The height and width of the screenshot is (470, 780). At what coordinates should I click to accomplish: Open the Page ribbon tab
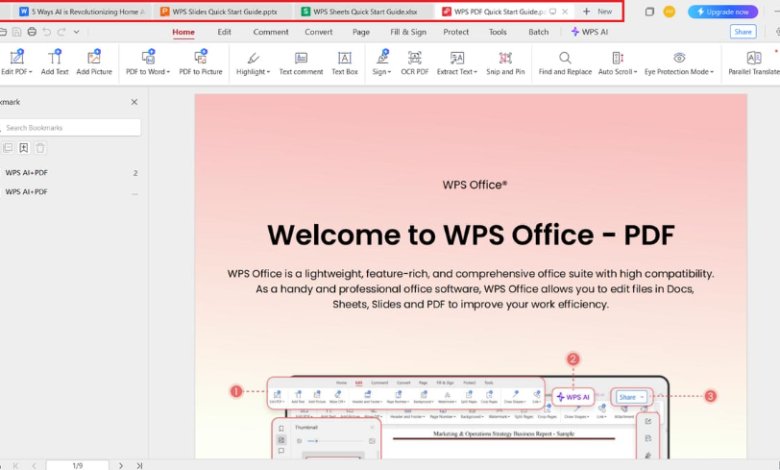click(x=361, y=32)
